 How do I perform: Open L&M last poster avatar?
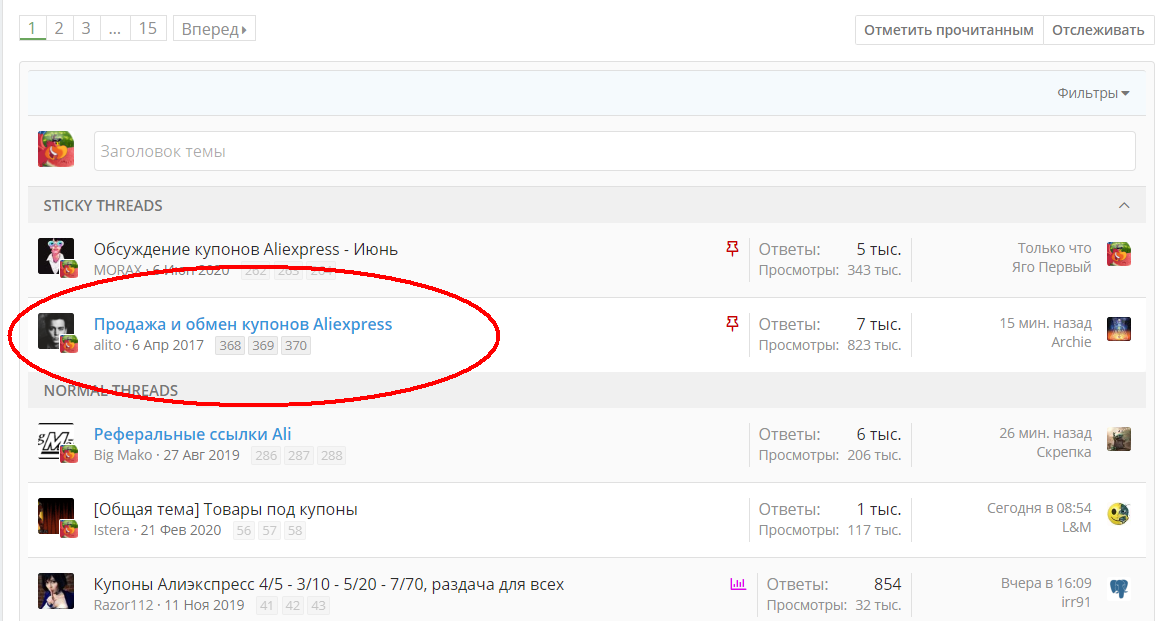(1118, 514)
